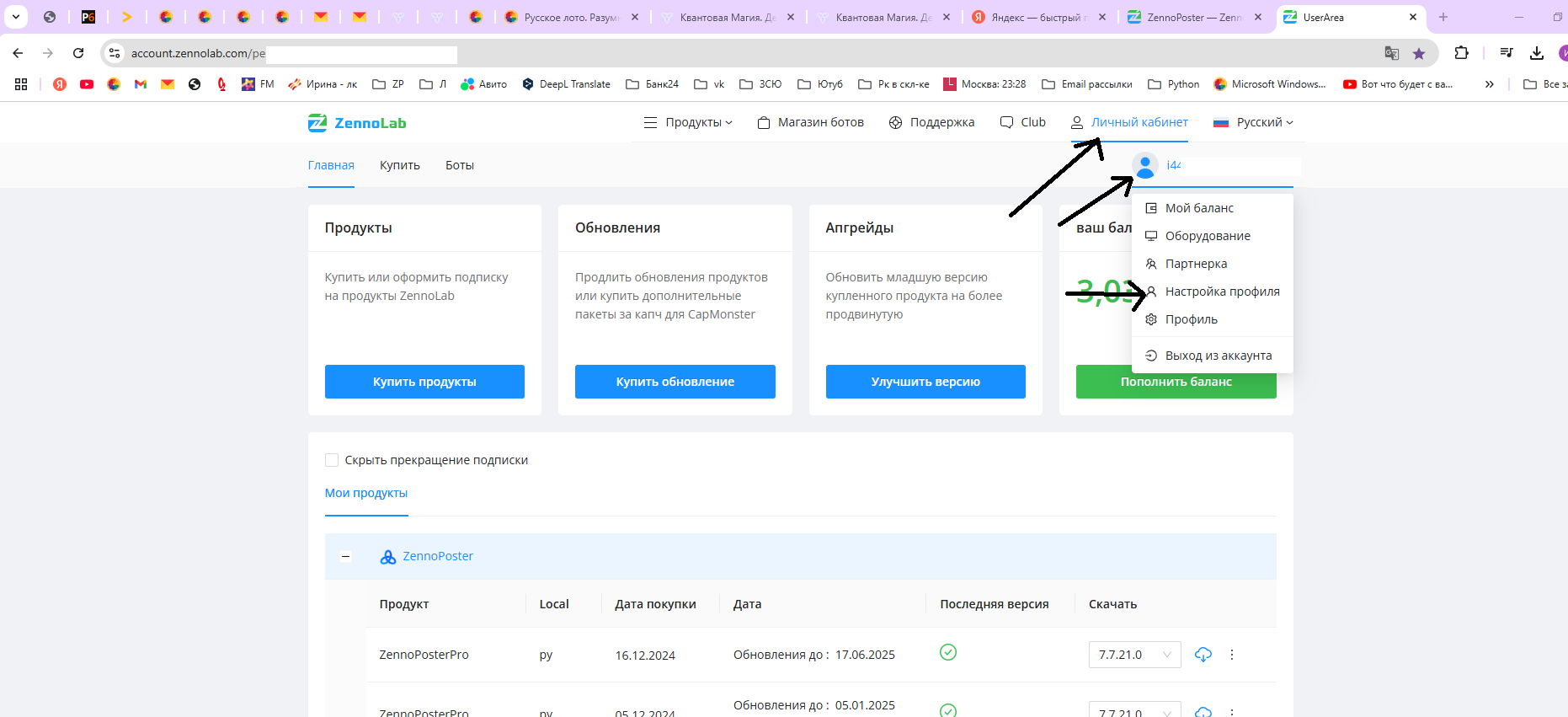Click Купить продукты button

click(x=424, y=382)
